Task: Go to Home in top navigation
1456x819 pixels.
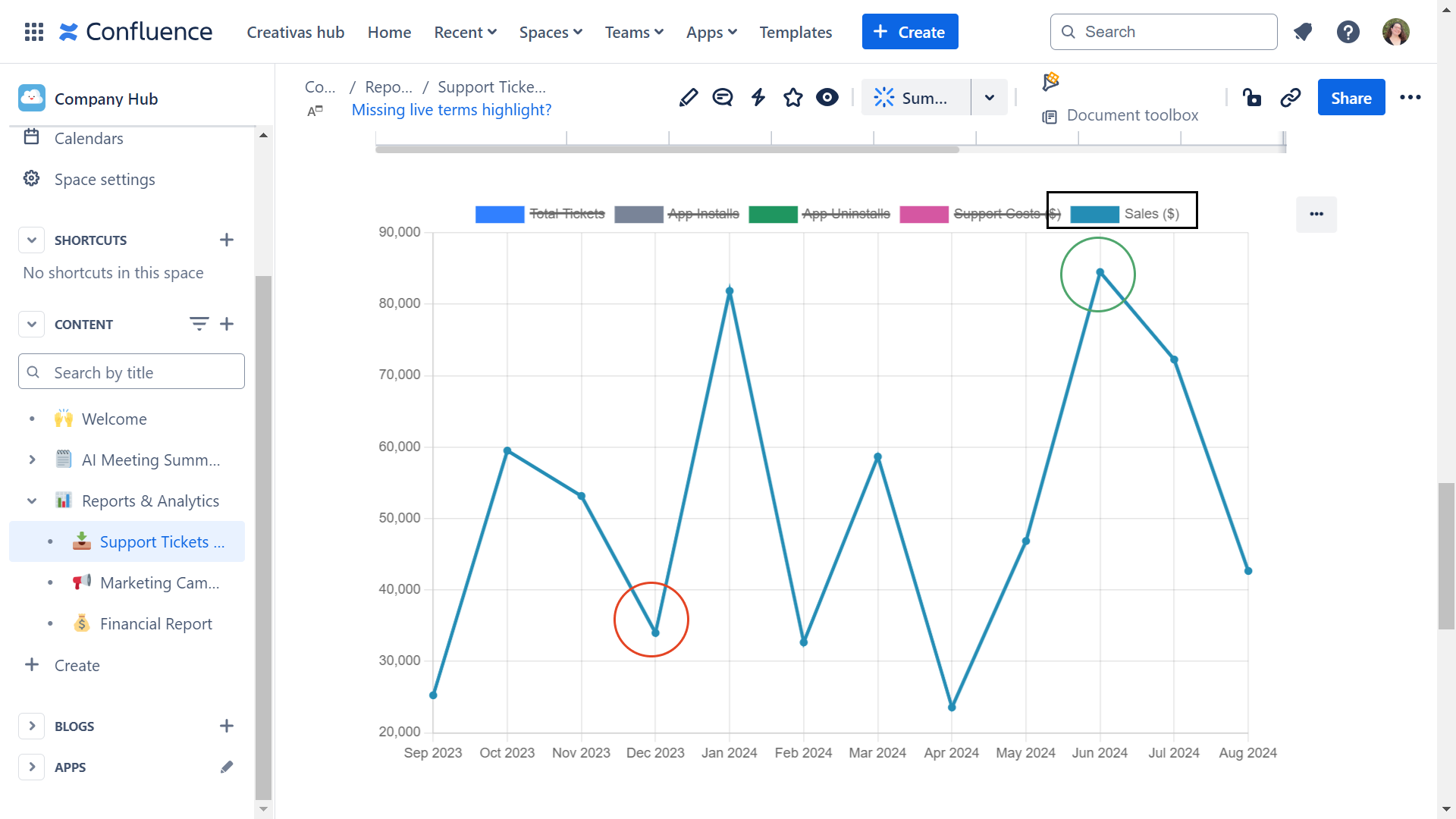Action: point(389,32)
